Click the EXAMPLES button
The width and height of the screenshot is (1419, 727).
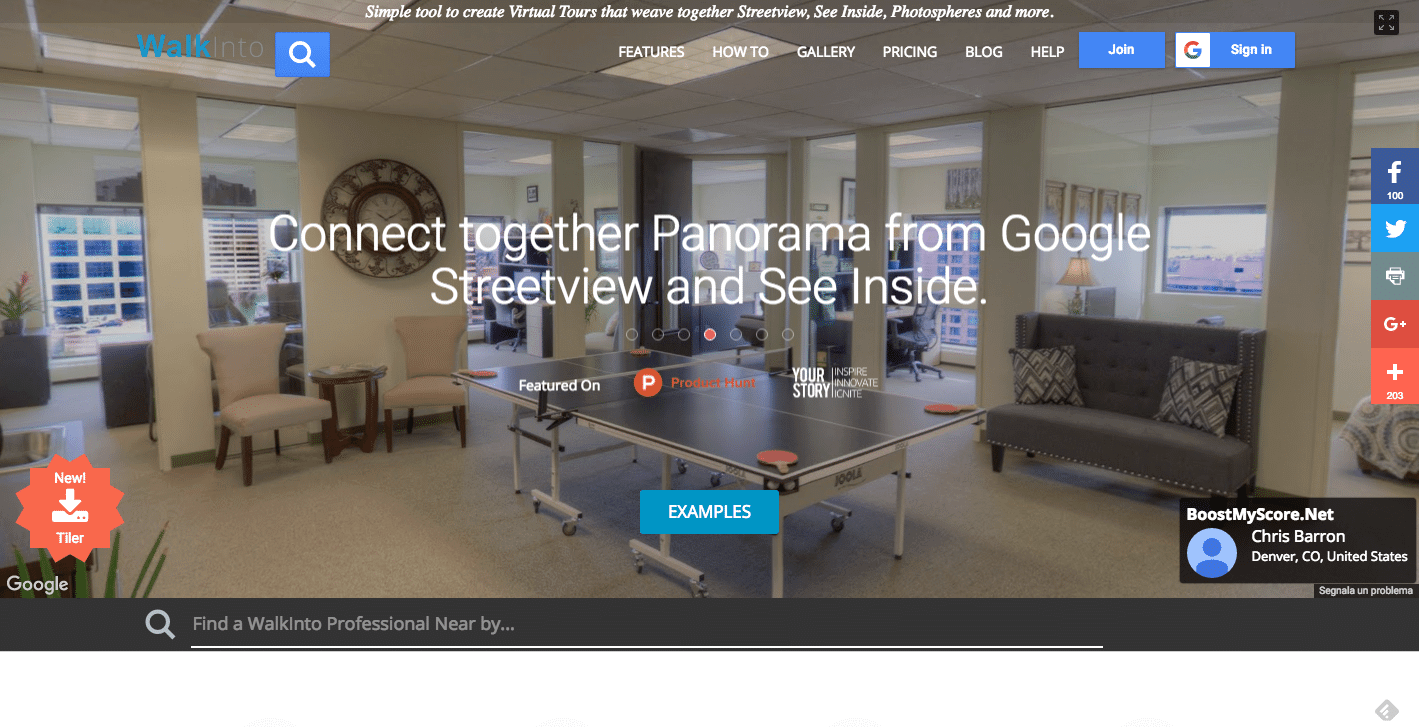(x=709, y=512)
